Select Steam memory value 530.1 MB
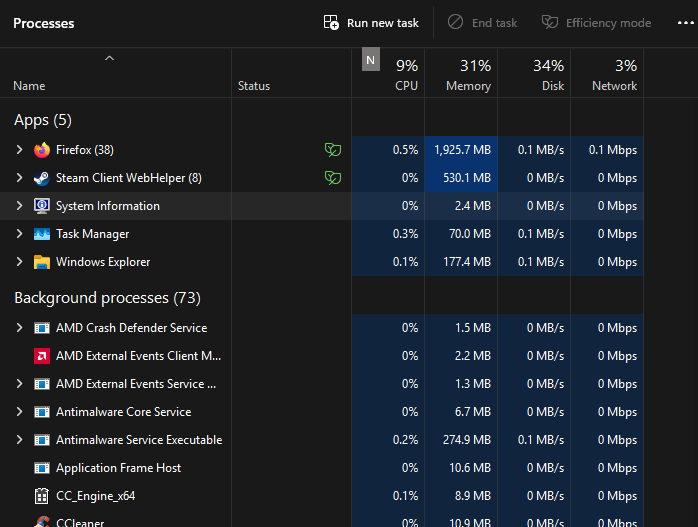 pyautogui.click(x=467, y=178)
